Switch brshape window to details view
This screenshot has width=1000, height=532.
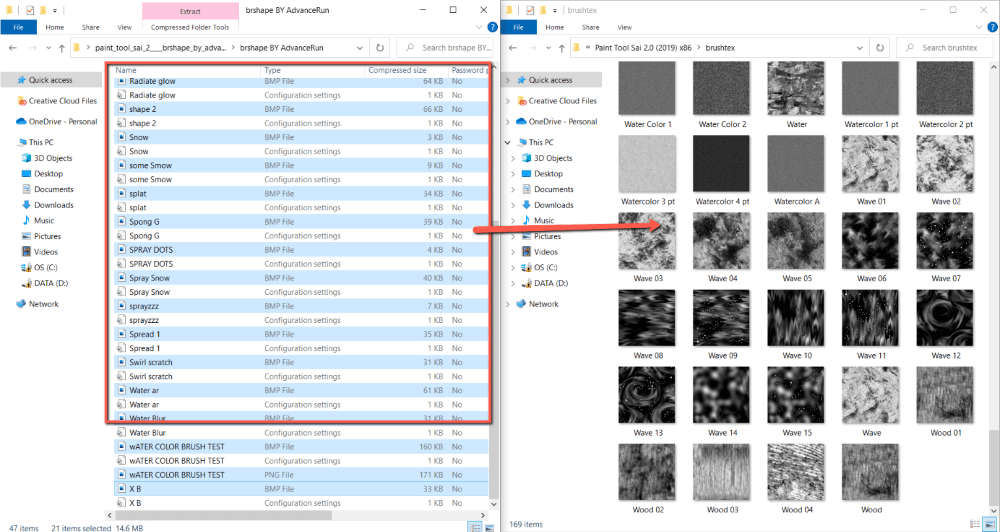coord(475,526)
